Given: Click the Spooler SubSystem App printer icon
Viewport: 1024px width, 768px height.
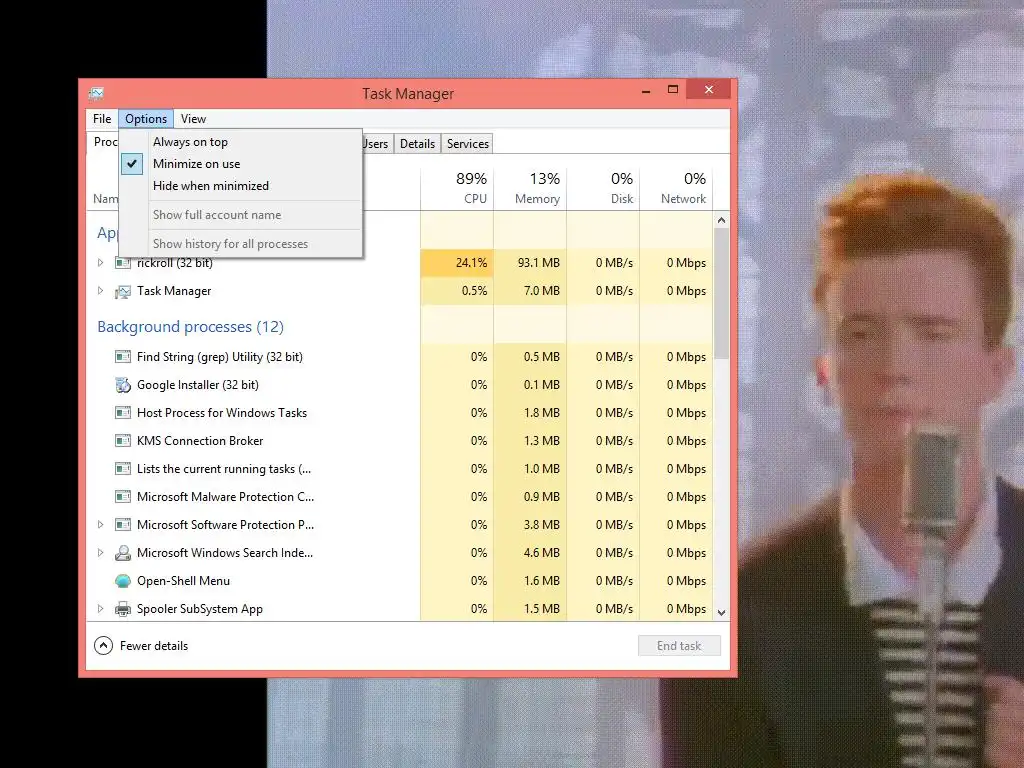Looking at the screenshot, I should (x=123, y=609).
